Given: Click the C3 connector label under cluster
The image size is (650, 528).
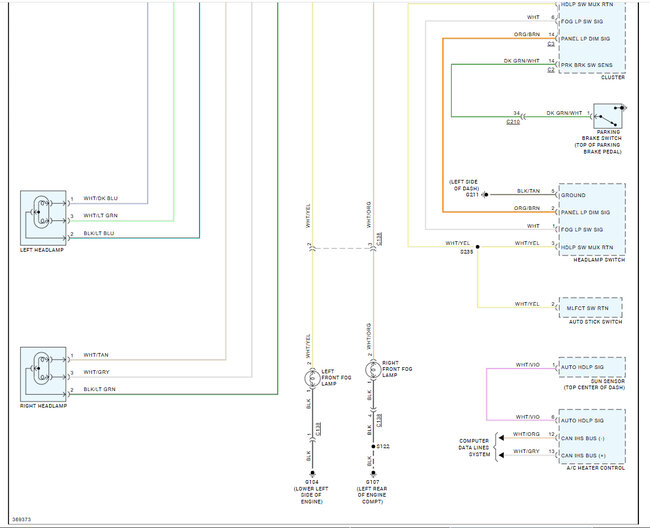Looking at the screenshot, I should point(551,44).
